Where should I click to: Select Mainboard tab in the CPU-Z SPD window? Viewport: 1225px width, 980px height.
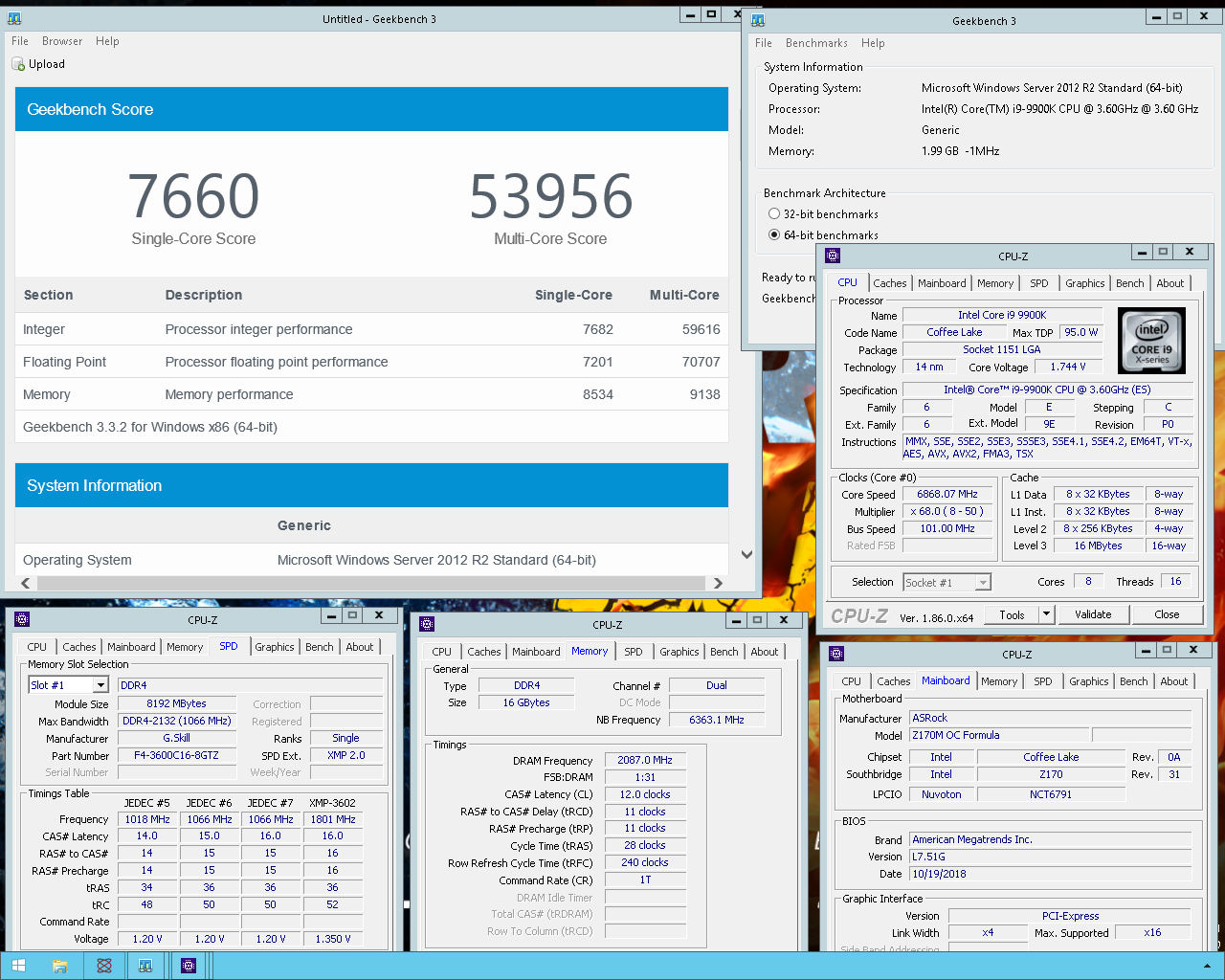(x=131, y=647)
